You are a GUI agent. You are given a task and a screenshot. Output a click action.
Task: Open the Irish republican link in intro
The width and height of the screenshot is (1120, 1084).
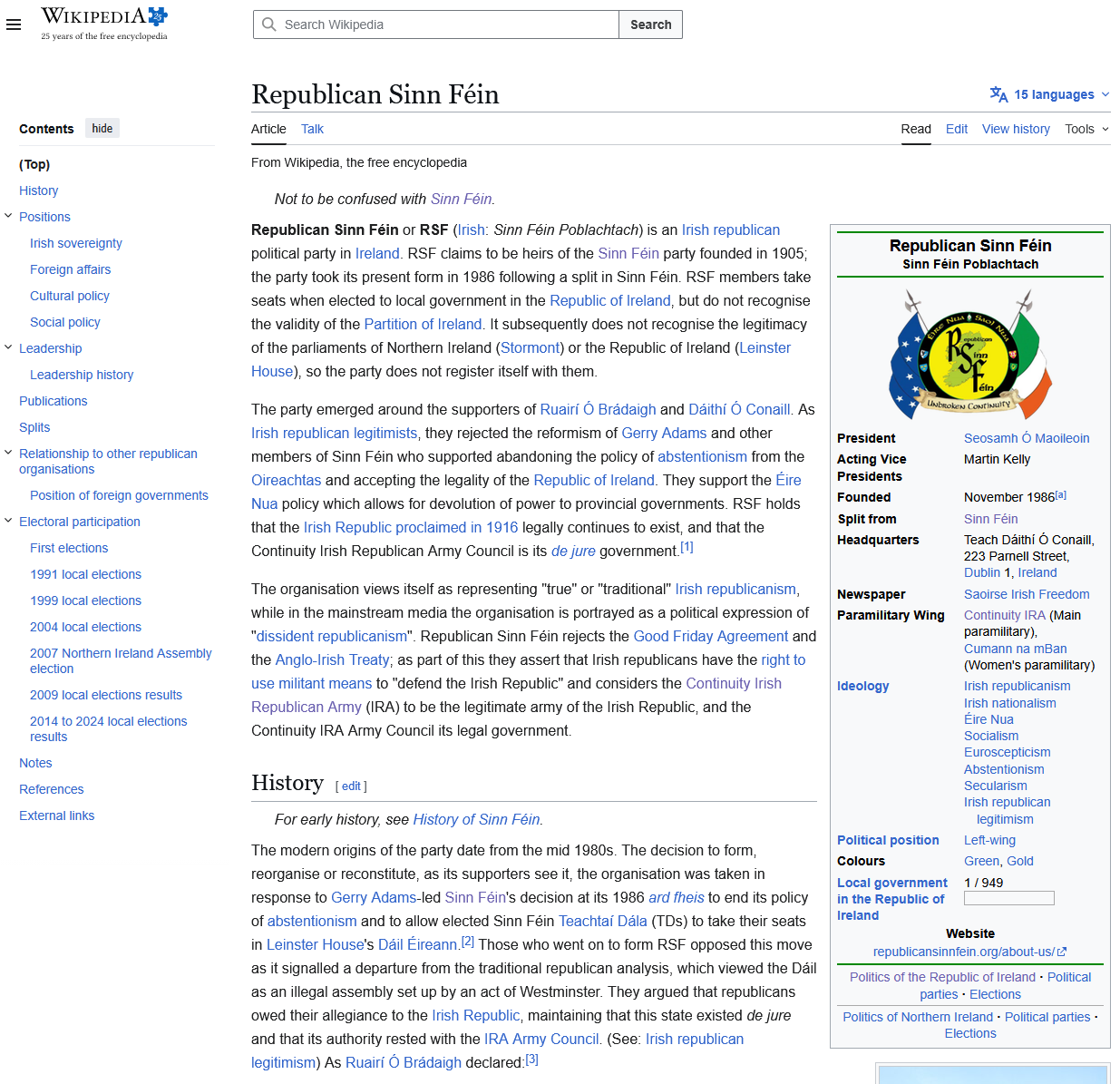click(x=731, y=229)
